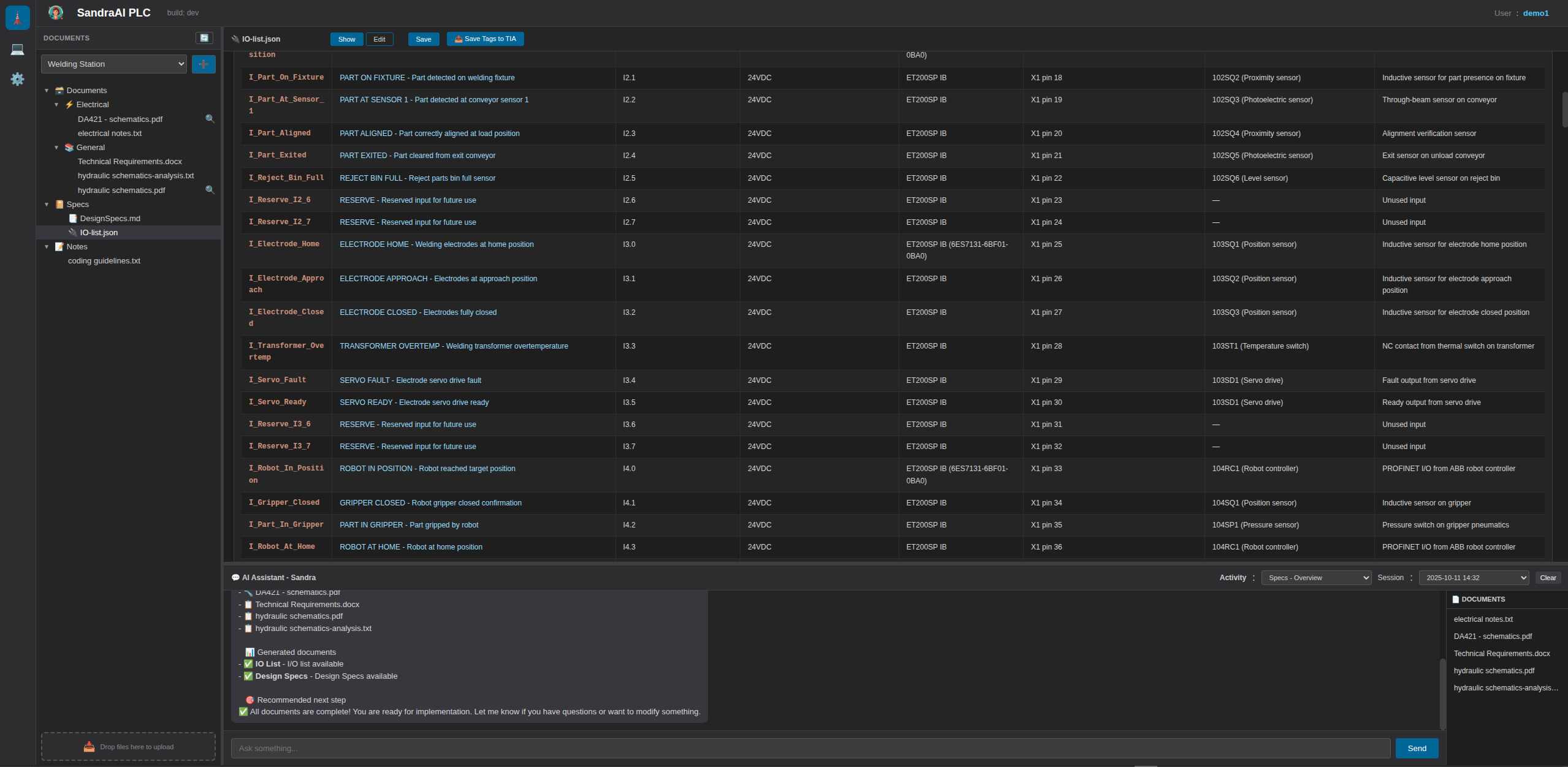The image size is (1568, 767).
Task: Click the Save Tags to TIA button
Action: click(485, 39)
